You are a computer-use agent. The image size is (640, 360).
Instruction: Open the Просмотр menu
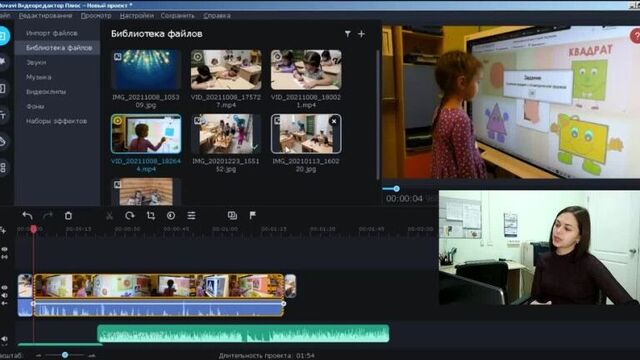[x=96, y=16]
